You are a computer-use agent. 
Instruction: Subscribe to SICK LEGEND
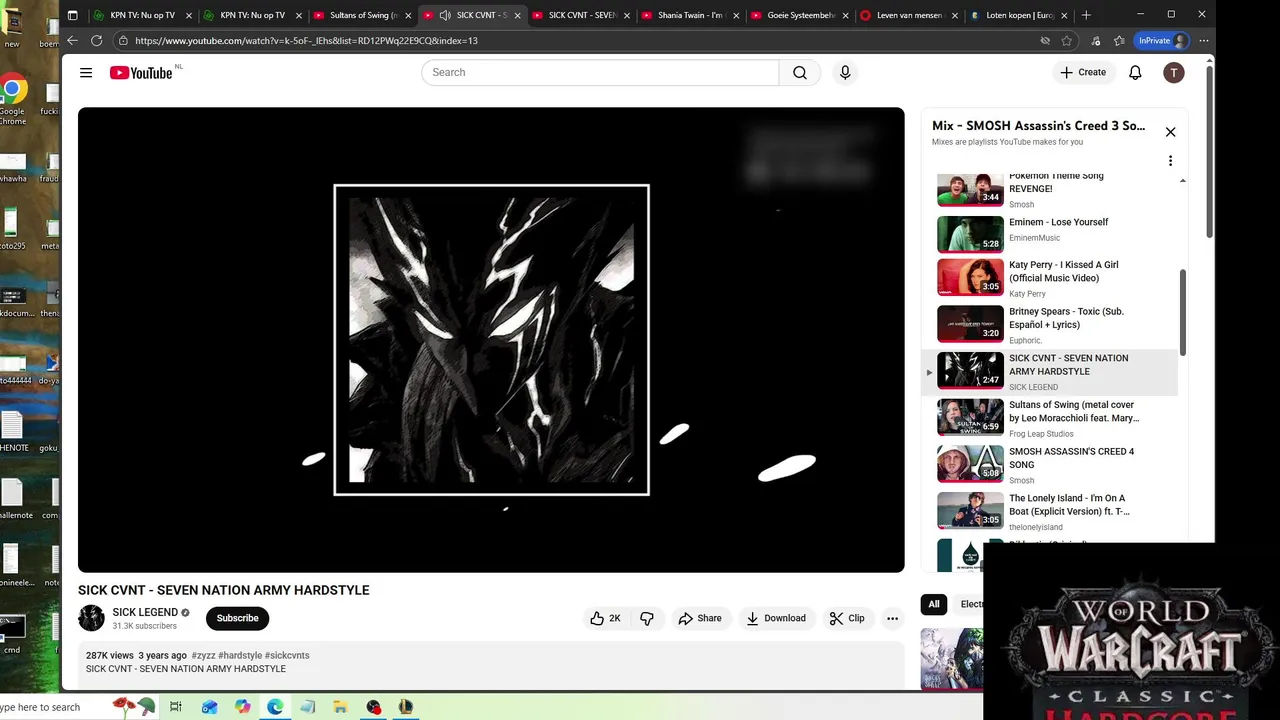tap(238, 618)
